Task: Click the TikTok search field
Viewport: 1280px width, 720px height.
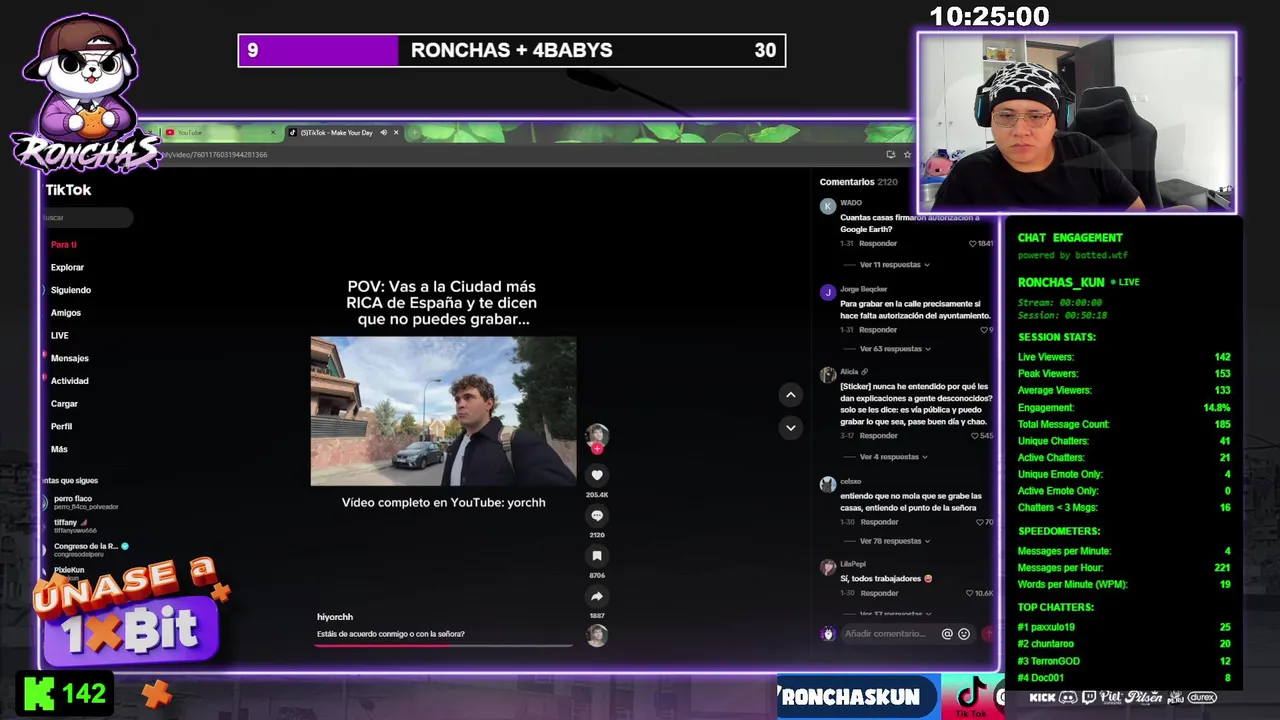Action: tap(88, 217)
